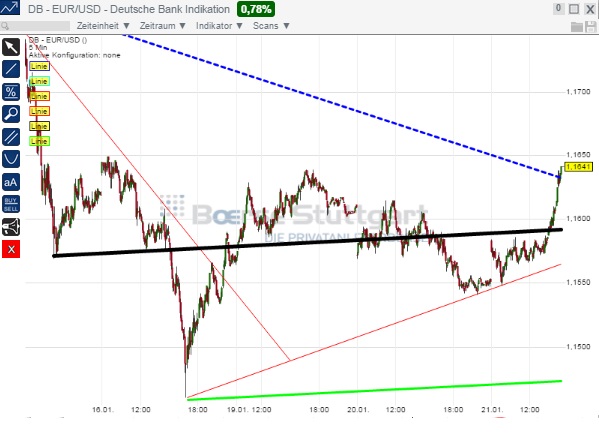Click the fourth Linie label in the list

click(x=39, y=111)
